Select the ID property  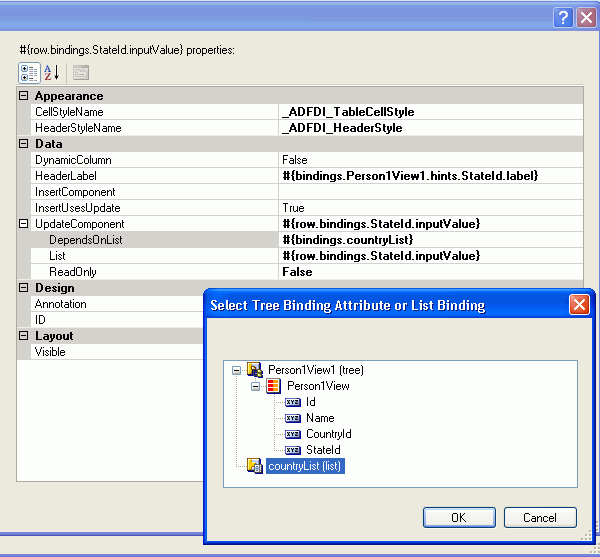[x=117, y=320]
